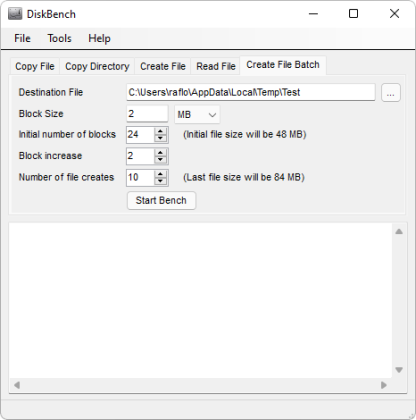Image resolution: width=416 pixels, height=420 pixels.
Task: Open the Help menu
Action: [99, 38]
